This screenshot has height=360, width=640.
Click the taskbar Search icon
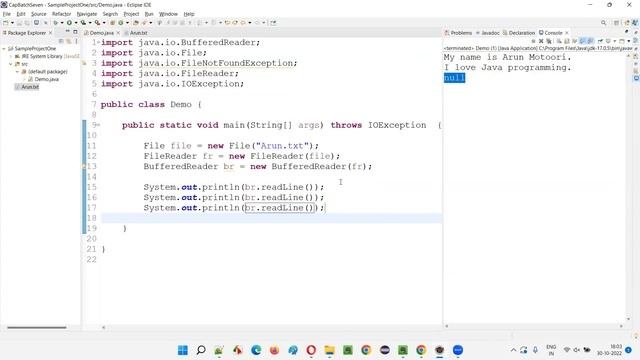click(201, 350)
